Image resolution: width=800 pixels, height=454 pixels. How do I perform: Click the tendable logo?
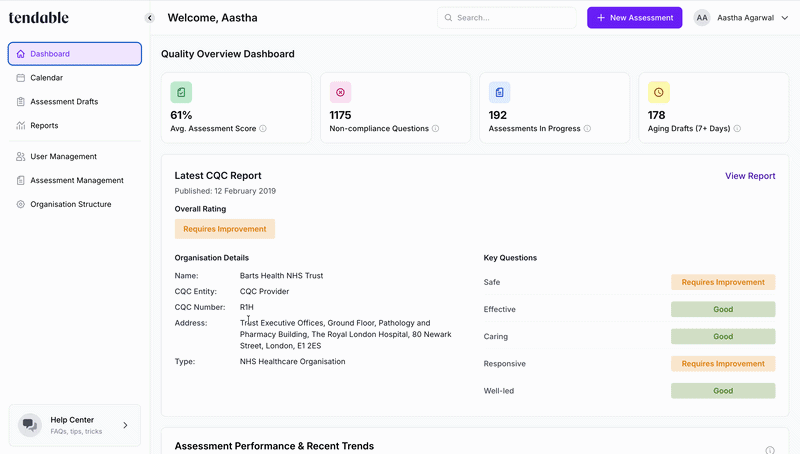point(39,18)
